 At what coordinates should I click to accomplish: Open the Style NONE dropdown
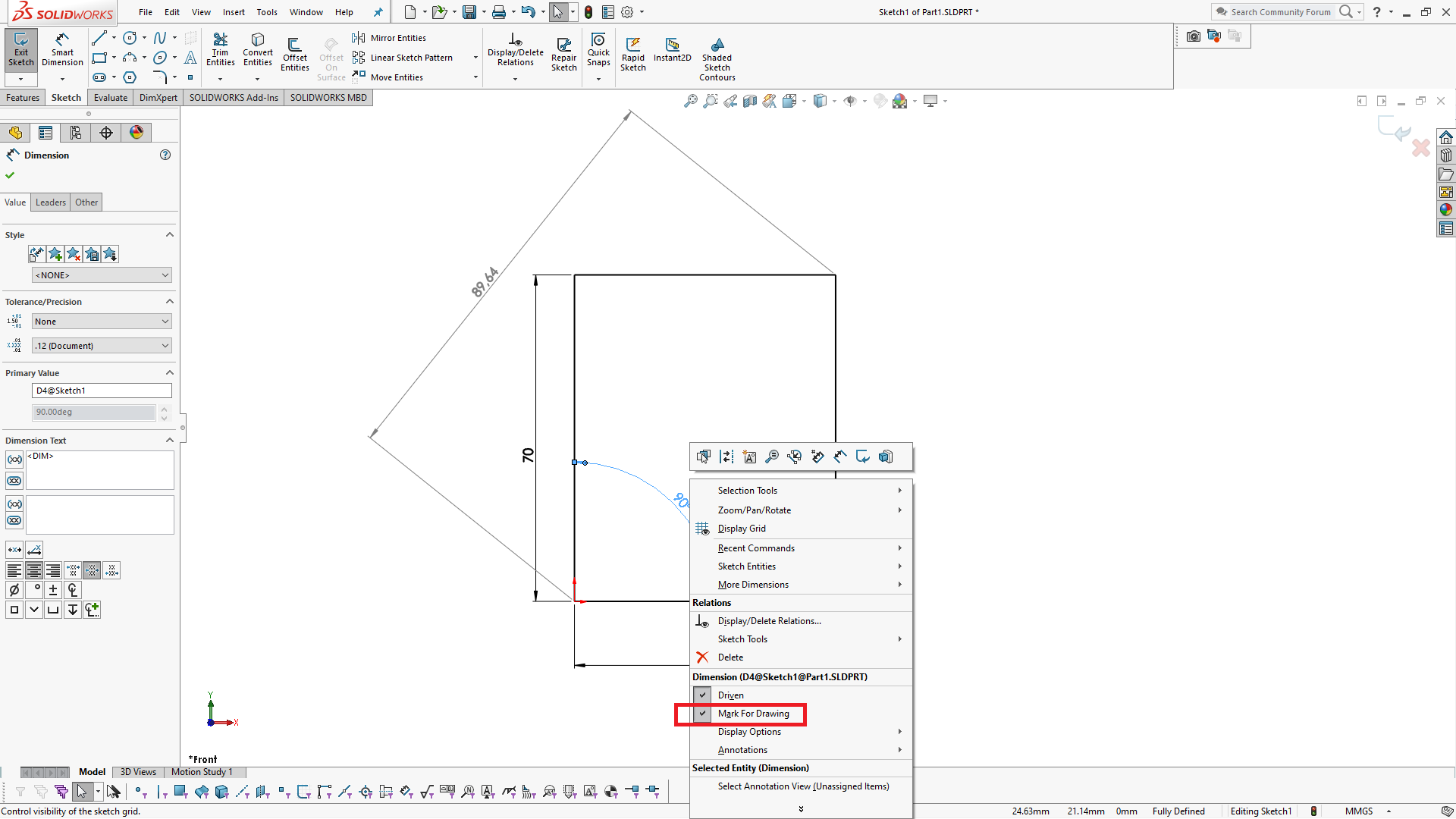tap(102, 275)
